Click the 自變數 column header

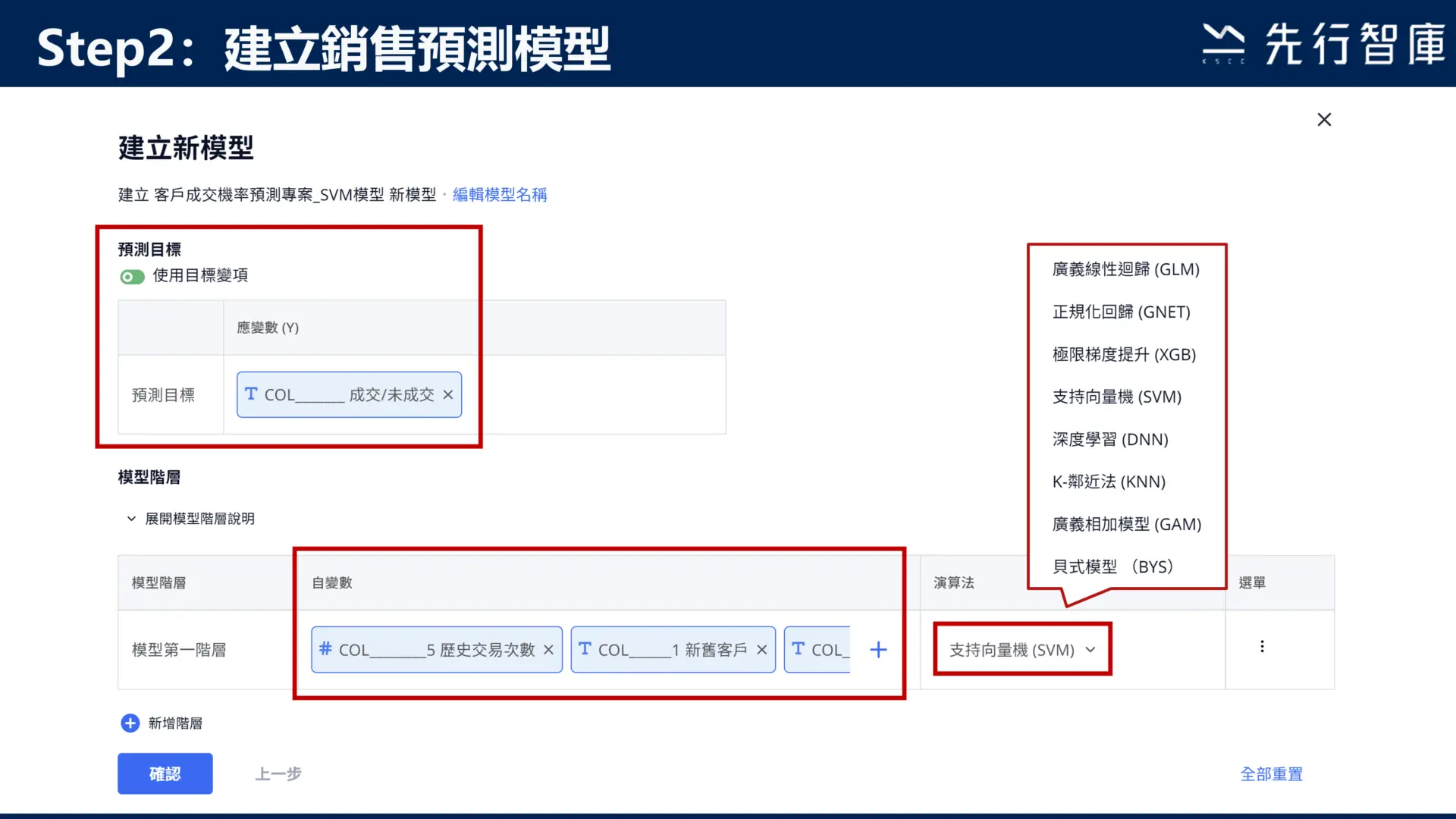pyautogui.click(x=332, y=582)
